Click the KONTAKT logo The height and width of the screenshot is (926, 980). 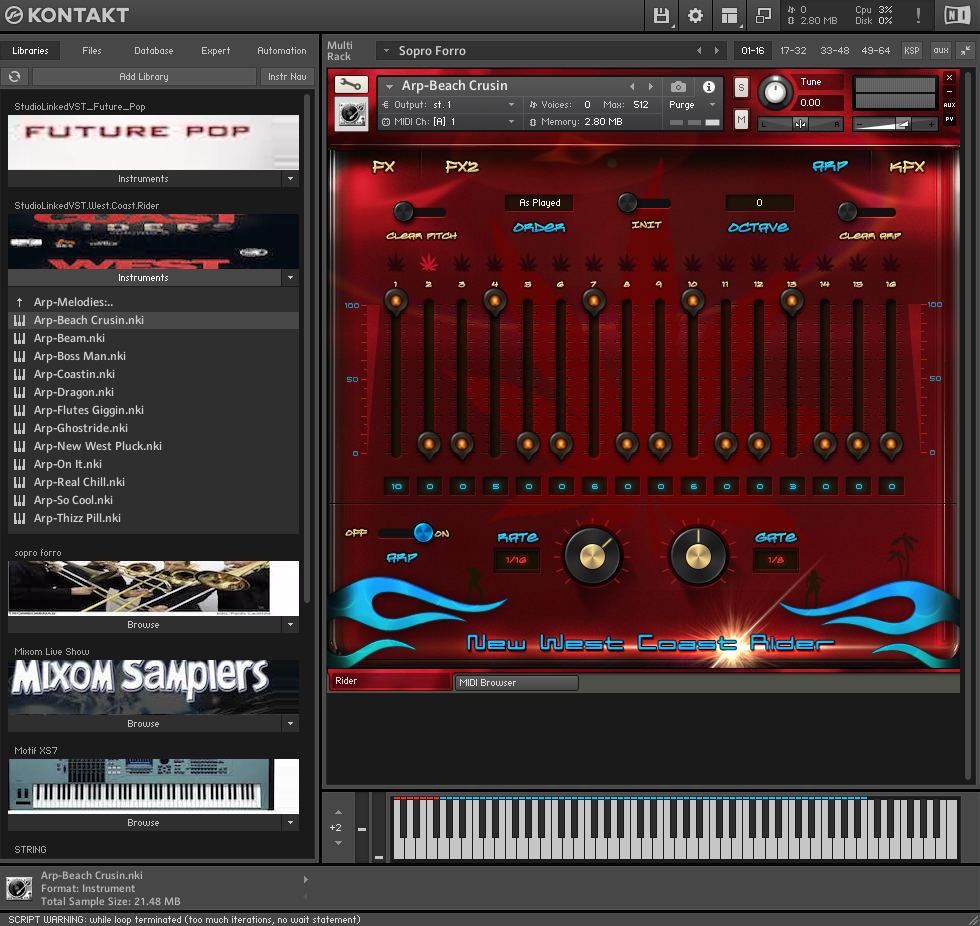click(67, 15)
